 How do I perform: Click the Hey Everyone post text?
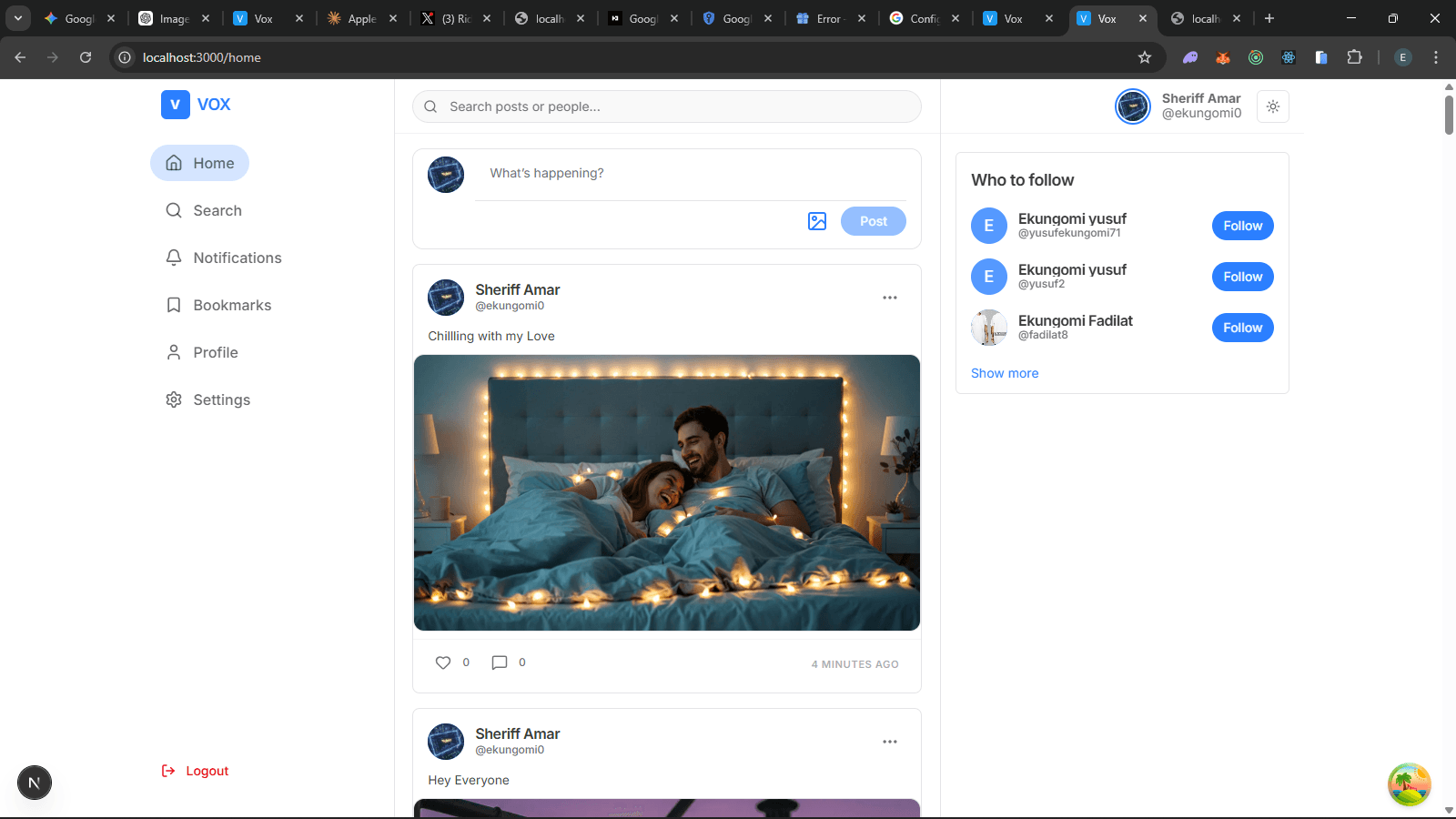(x=469, y=780)
